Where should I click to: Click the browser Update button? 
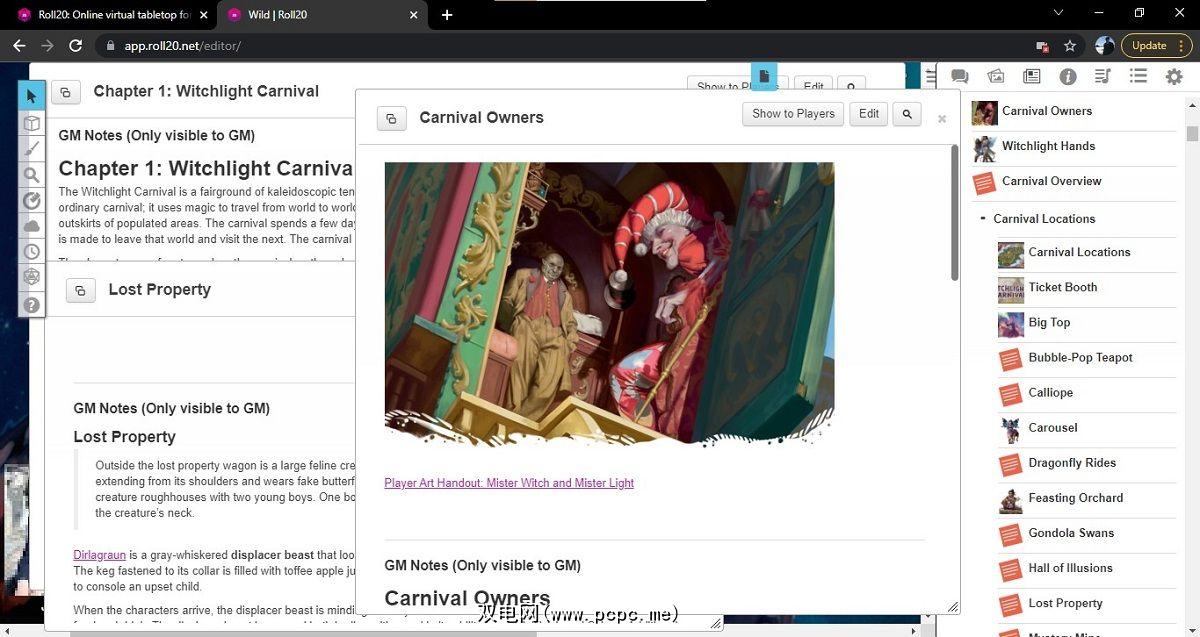[1157, 46]
